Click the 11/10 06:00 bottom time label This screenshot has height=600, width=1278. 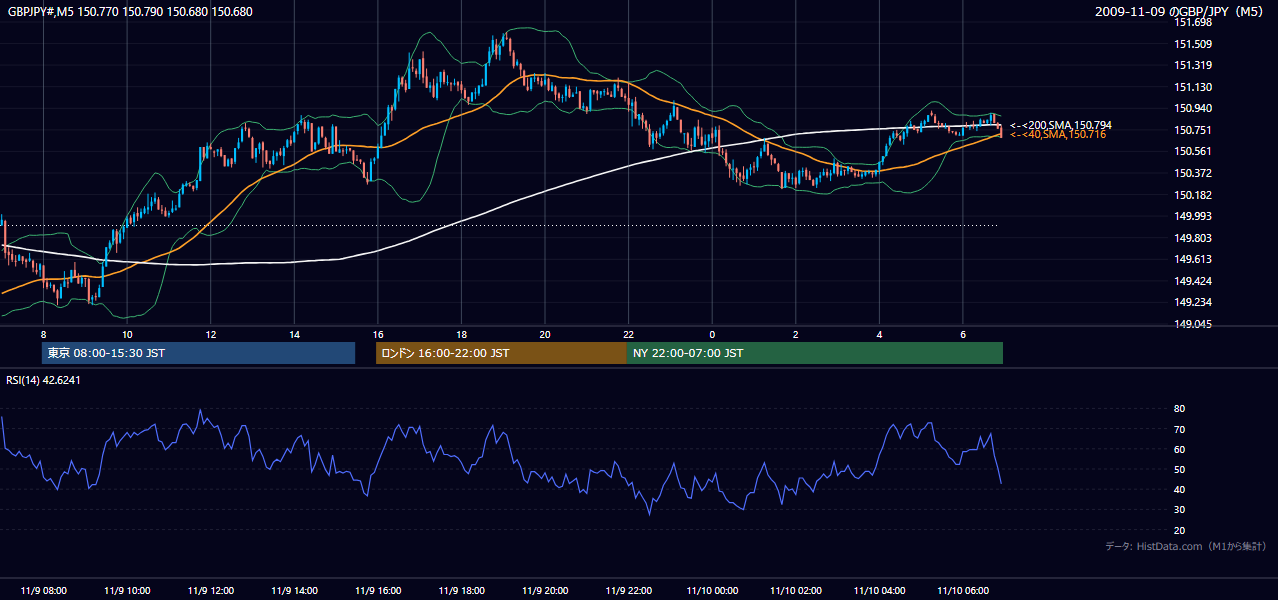pyautogui.click(x=963, y=591)
